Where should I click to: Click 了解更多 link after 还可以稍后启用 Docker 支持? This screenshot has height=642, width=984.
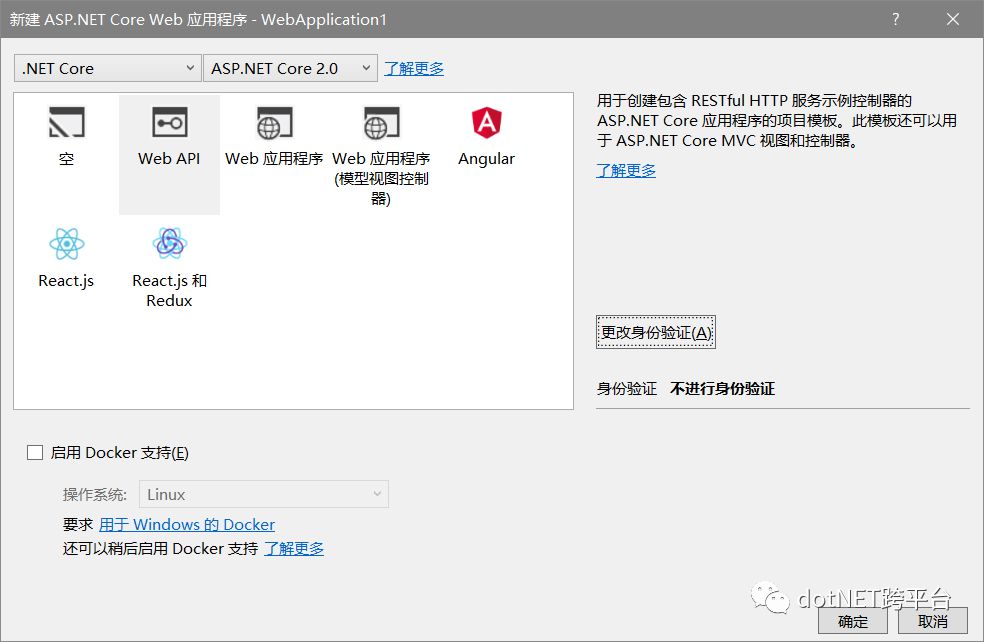coord(294,548)
